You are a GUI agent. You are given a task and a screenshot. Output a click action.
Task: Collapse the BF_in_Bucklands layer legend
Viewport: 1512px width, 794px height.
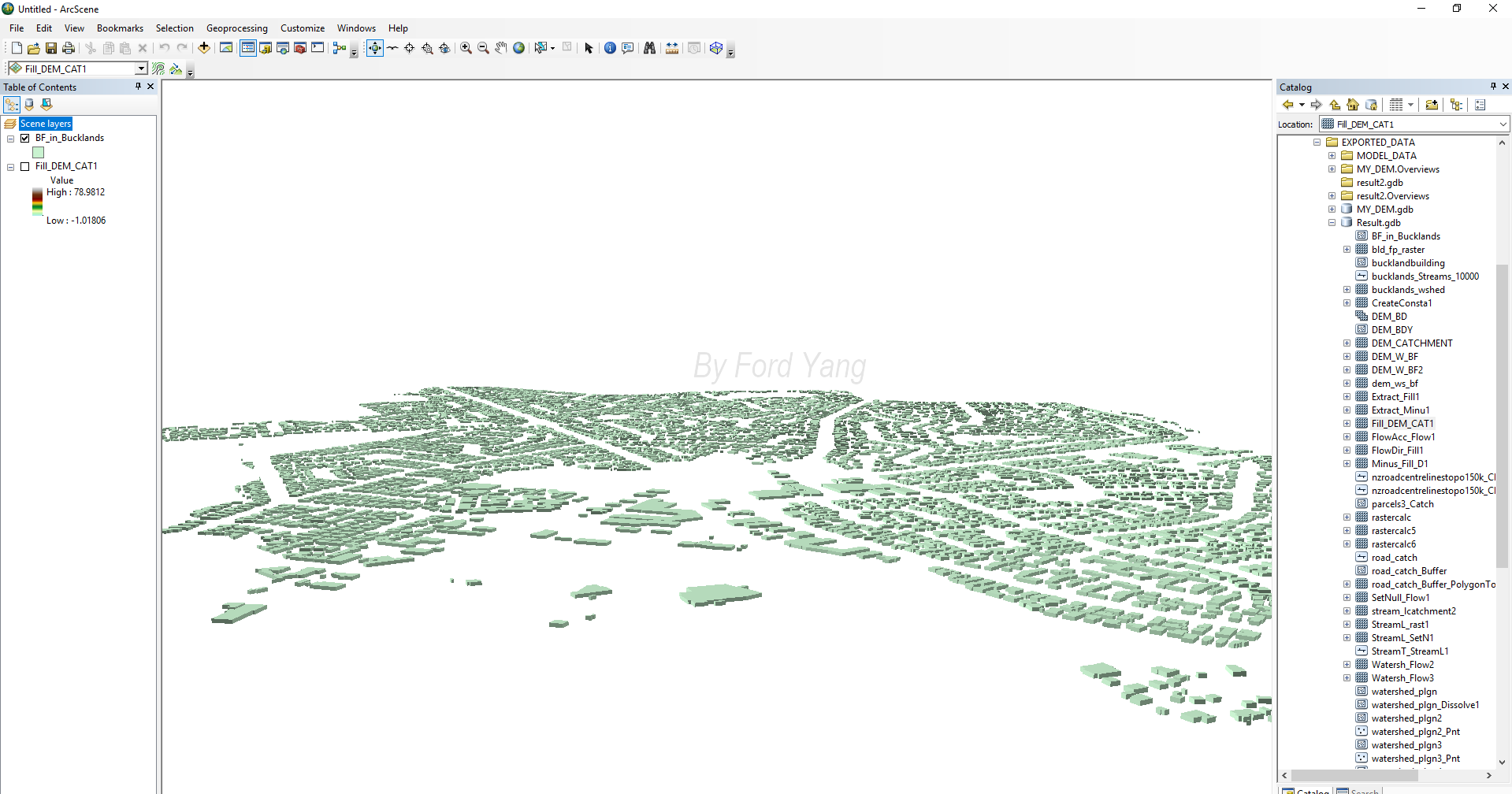(x=11, y=139)
